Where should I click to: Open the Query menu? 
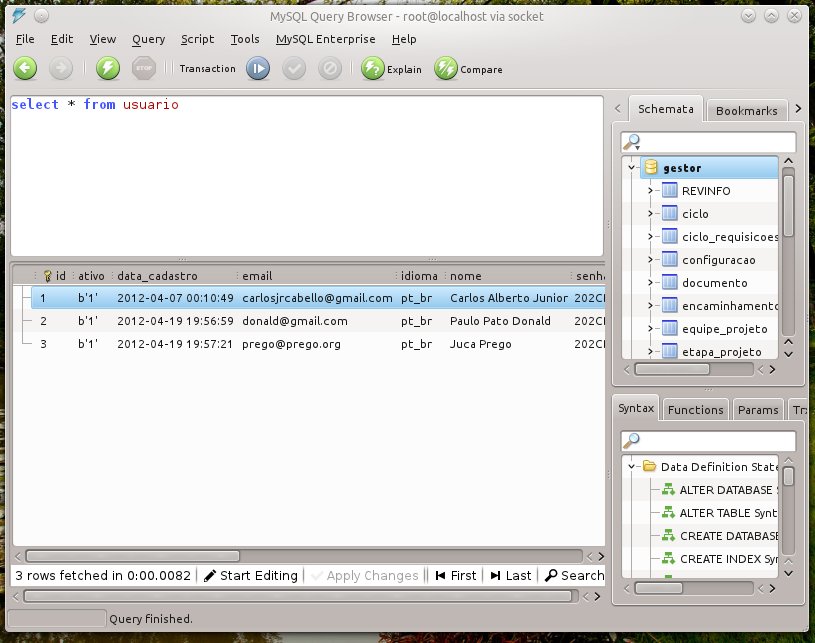coord(148,39)
